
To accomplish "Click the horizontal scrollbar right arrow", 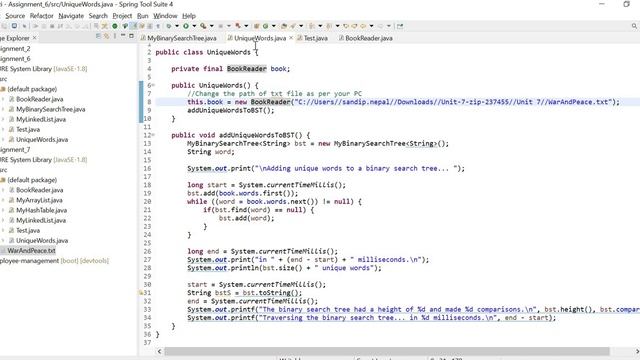I will click(637, 351).
